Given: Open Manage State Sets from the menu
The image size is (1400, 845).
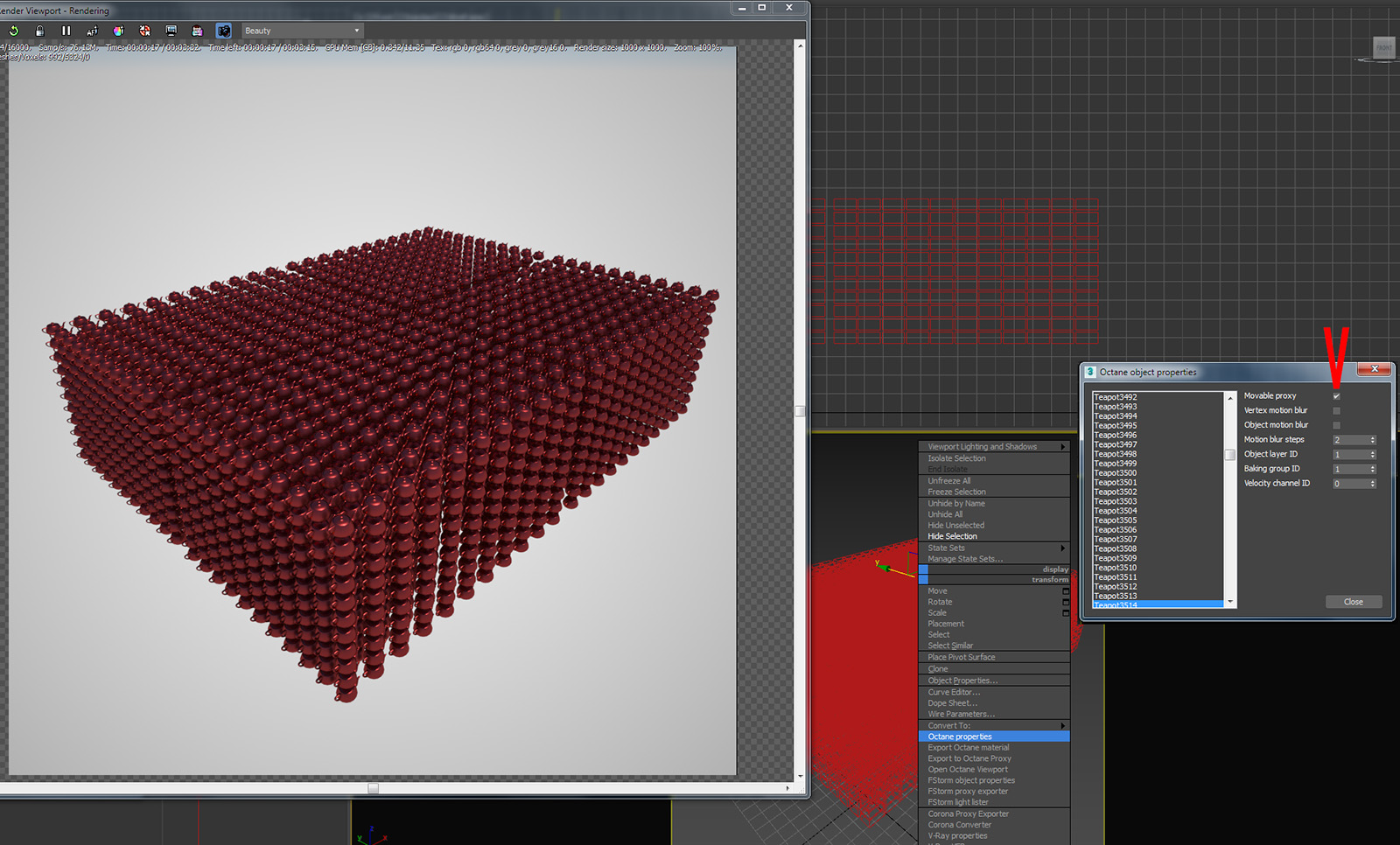Looking at the screenshot, I should tap(994, 559).
